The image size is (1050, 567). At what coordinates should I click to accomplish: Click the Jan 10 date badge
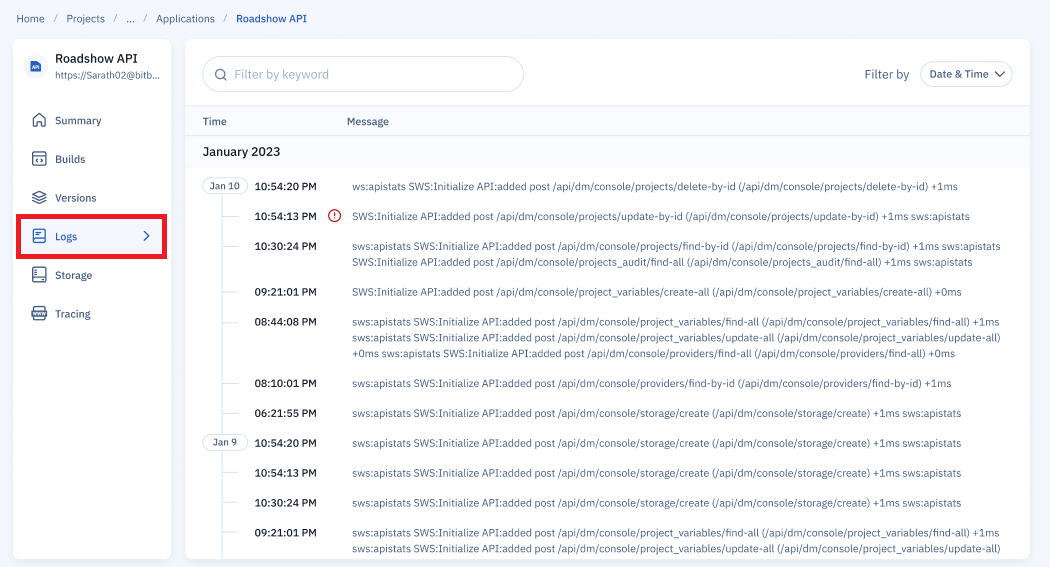click(x=224, y=186)
